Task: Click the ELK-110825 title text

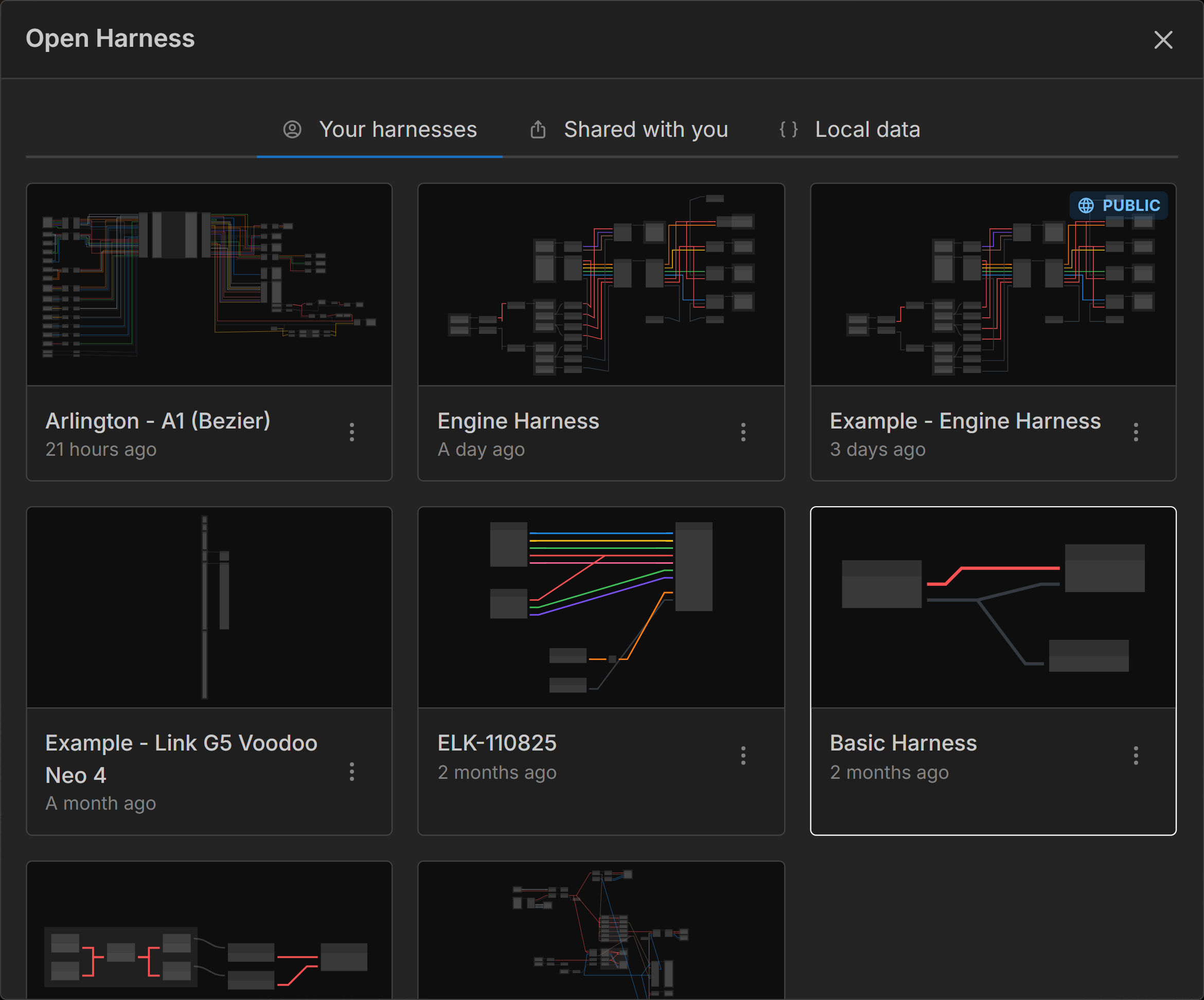Action: (x=497, y=743)
